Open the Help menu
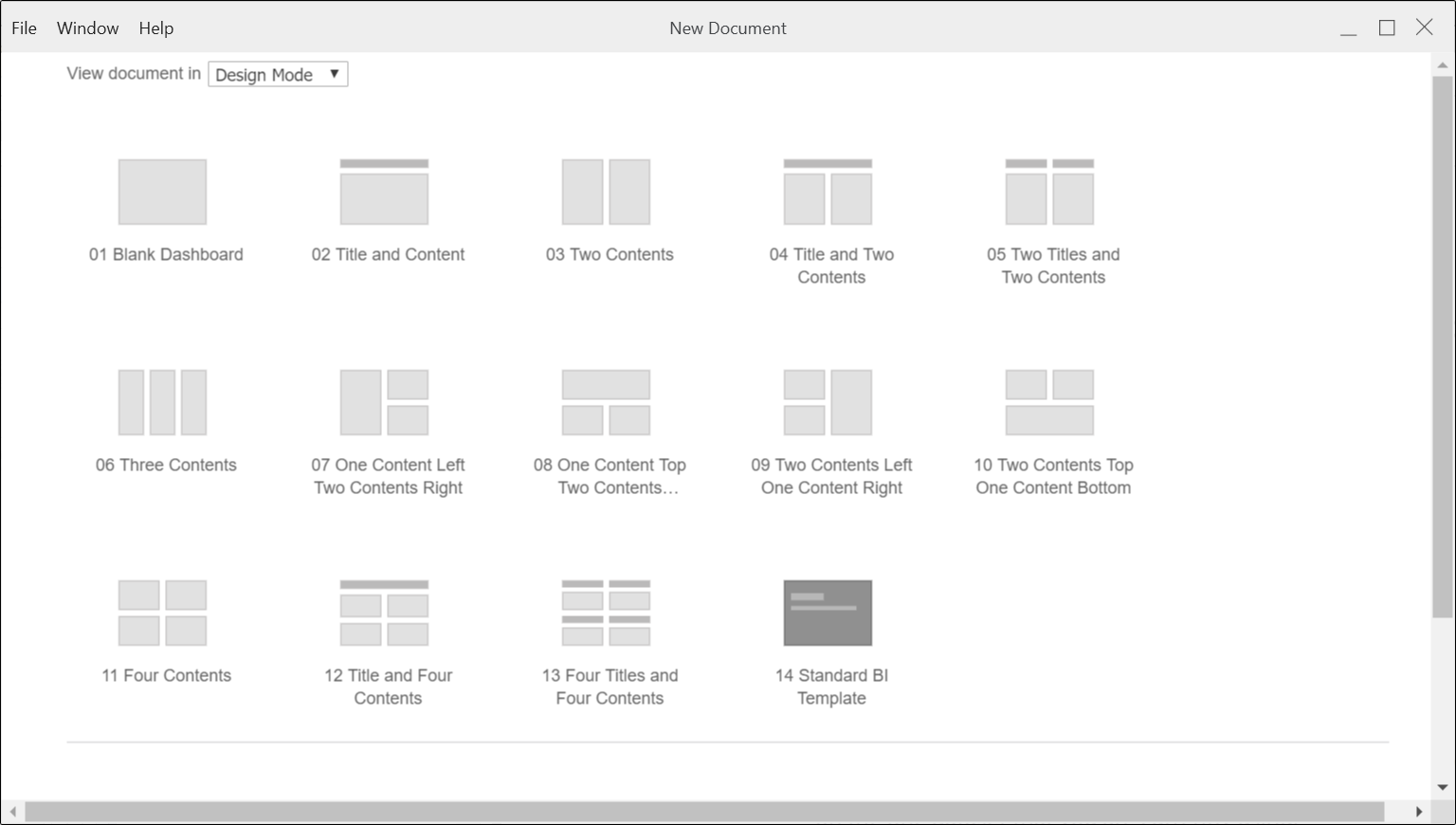 coord(155,28)
